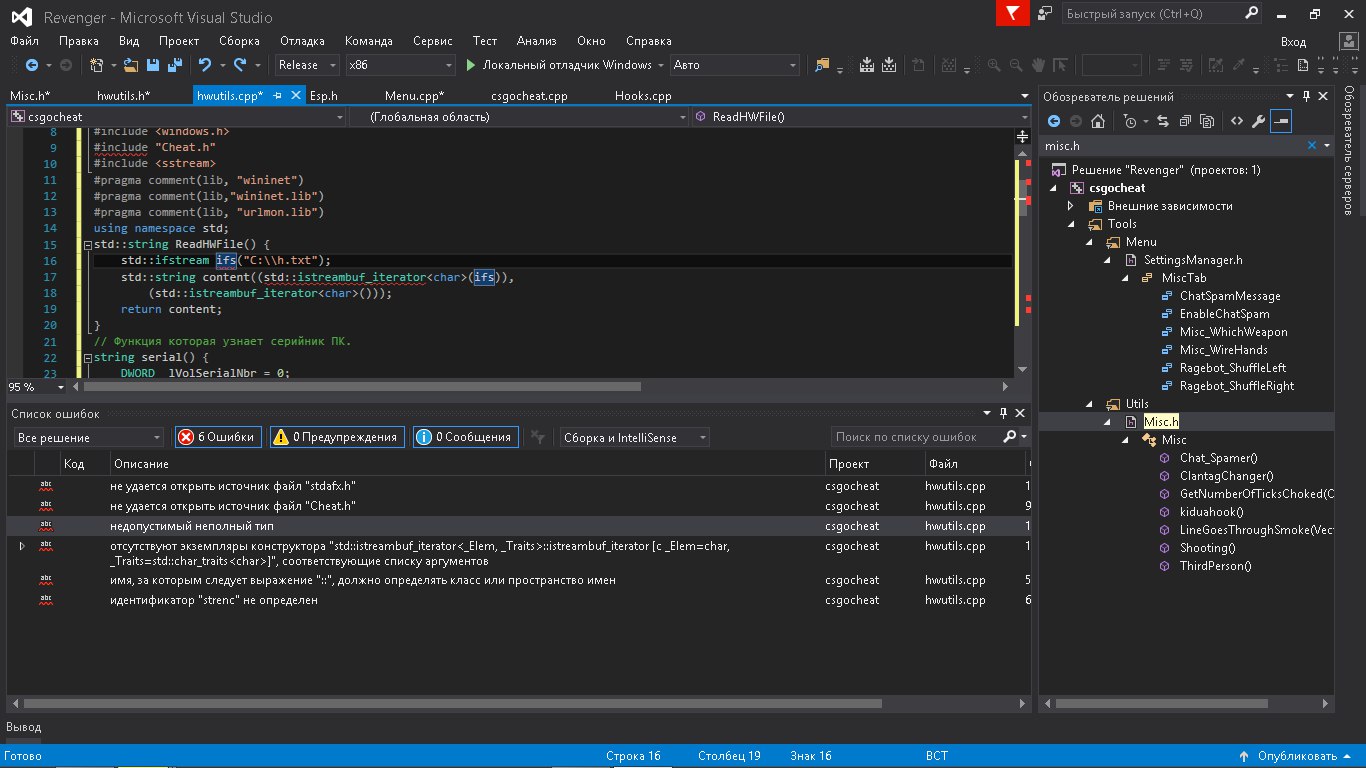1366x768 pixels.
Task: Open the Сборка и IntelliSense dropdown
Action: click(x=633, y=437)
